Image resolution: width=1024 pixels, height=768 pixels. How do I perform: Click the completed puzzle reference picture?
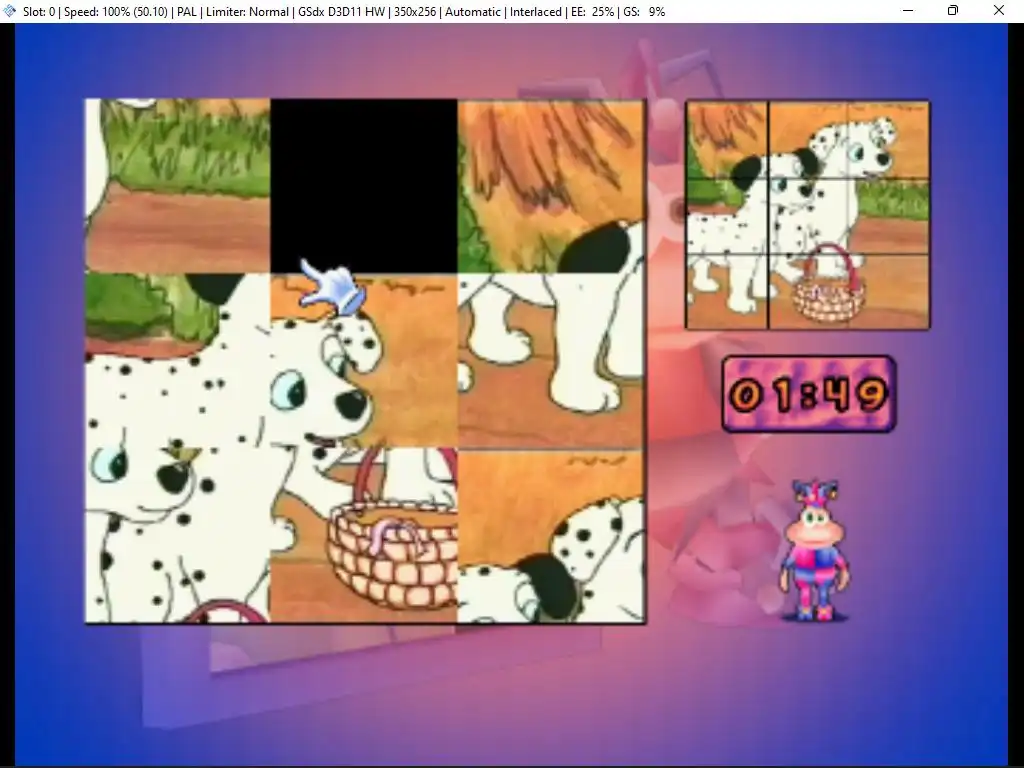click(808, 215)
